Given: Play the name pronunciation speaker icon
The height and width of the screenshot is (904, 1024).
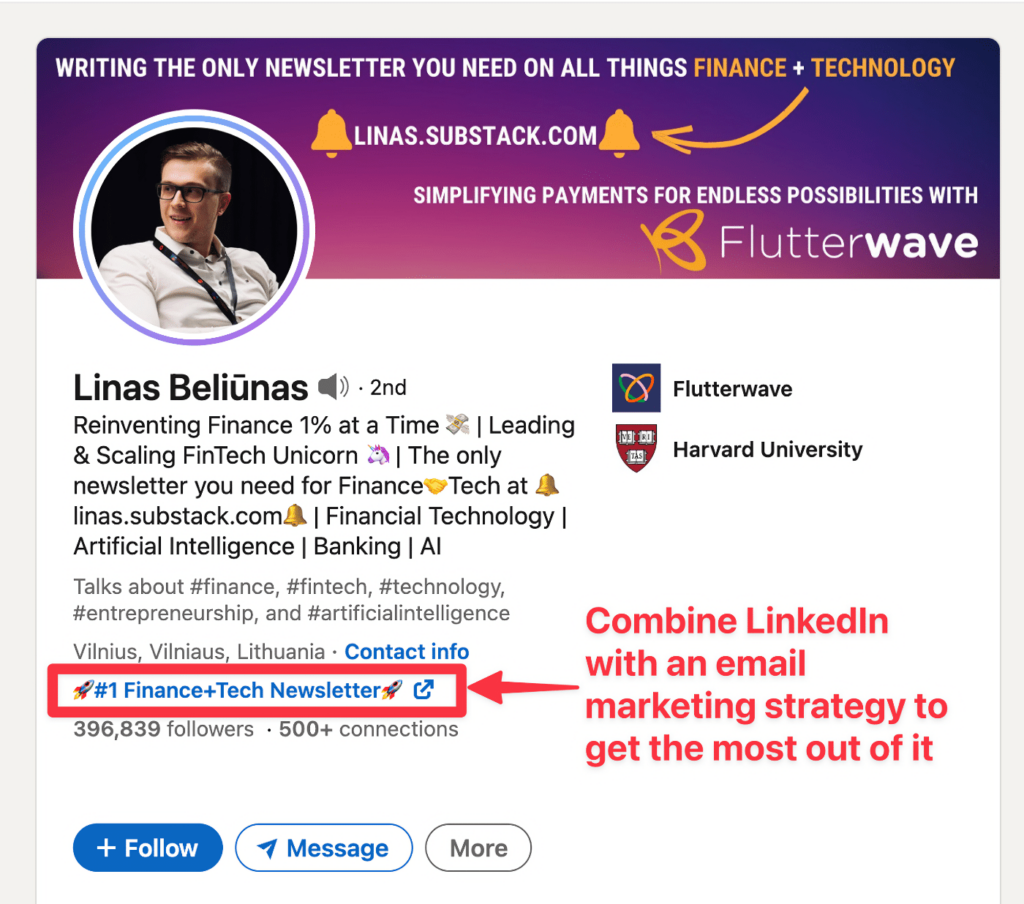Looking at the screenshot, I should click(334, 387).
